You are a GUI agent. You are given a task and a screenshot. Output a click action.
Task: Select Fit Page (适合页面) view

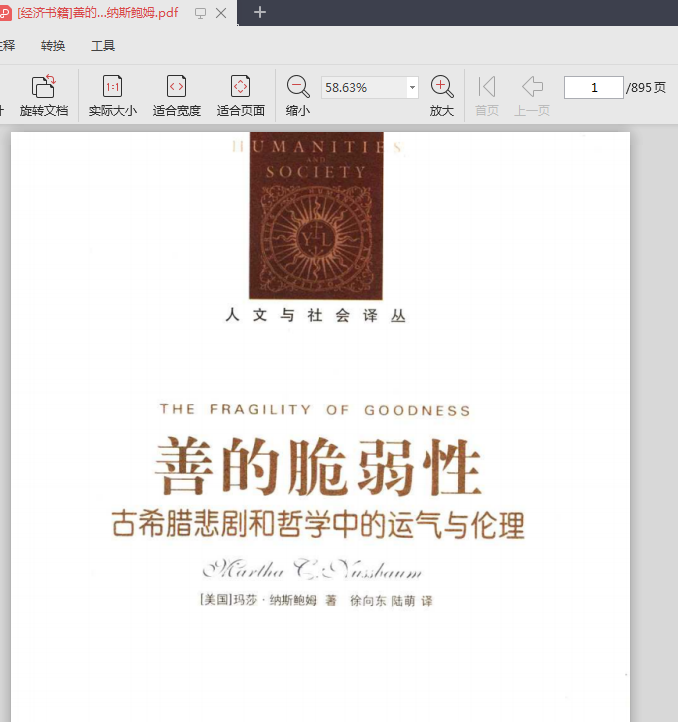coord(240,87)
